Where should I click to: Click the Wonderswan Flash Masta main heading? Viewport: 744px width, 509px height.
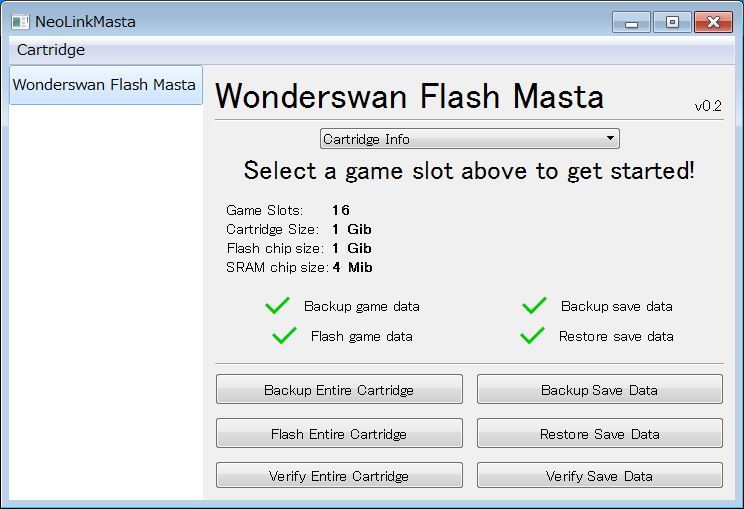pyautogui.click(x=409, y=96)
